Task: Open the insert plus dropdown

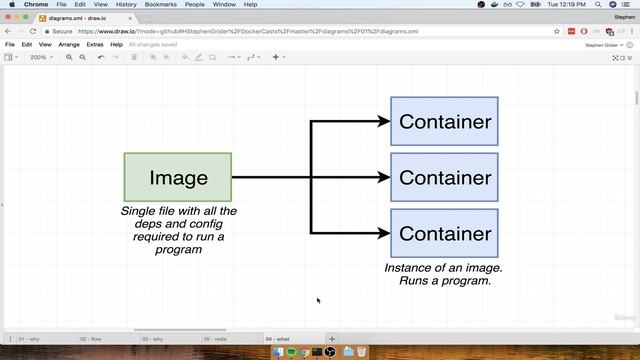Action: click(278, 57)
